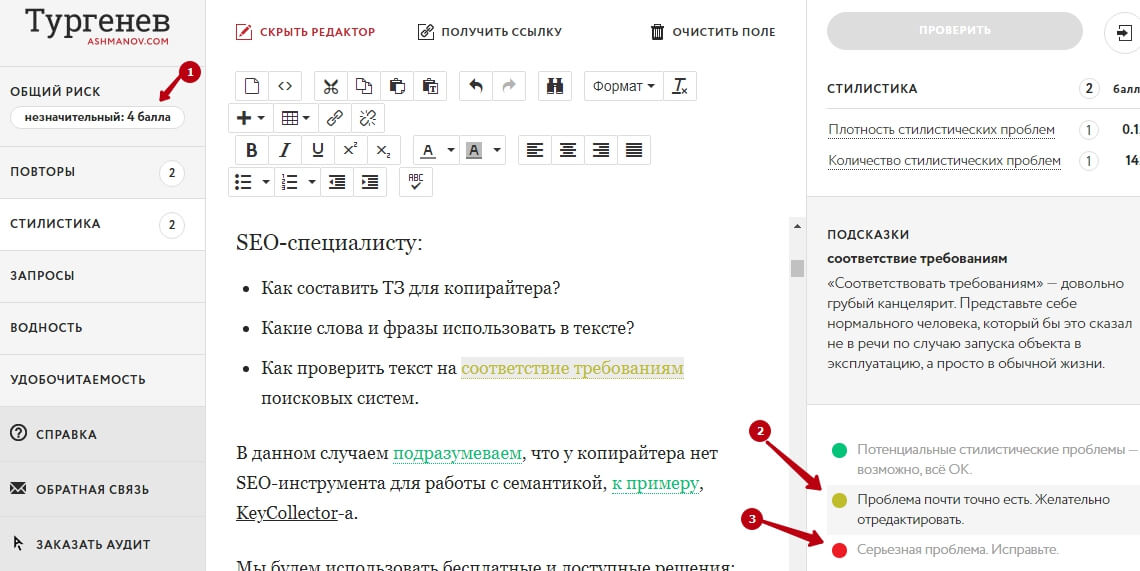Toggle italic formatting

point(285,150)
